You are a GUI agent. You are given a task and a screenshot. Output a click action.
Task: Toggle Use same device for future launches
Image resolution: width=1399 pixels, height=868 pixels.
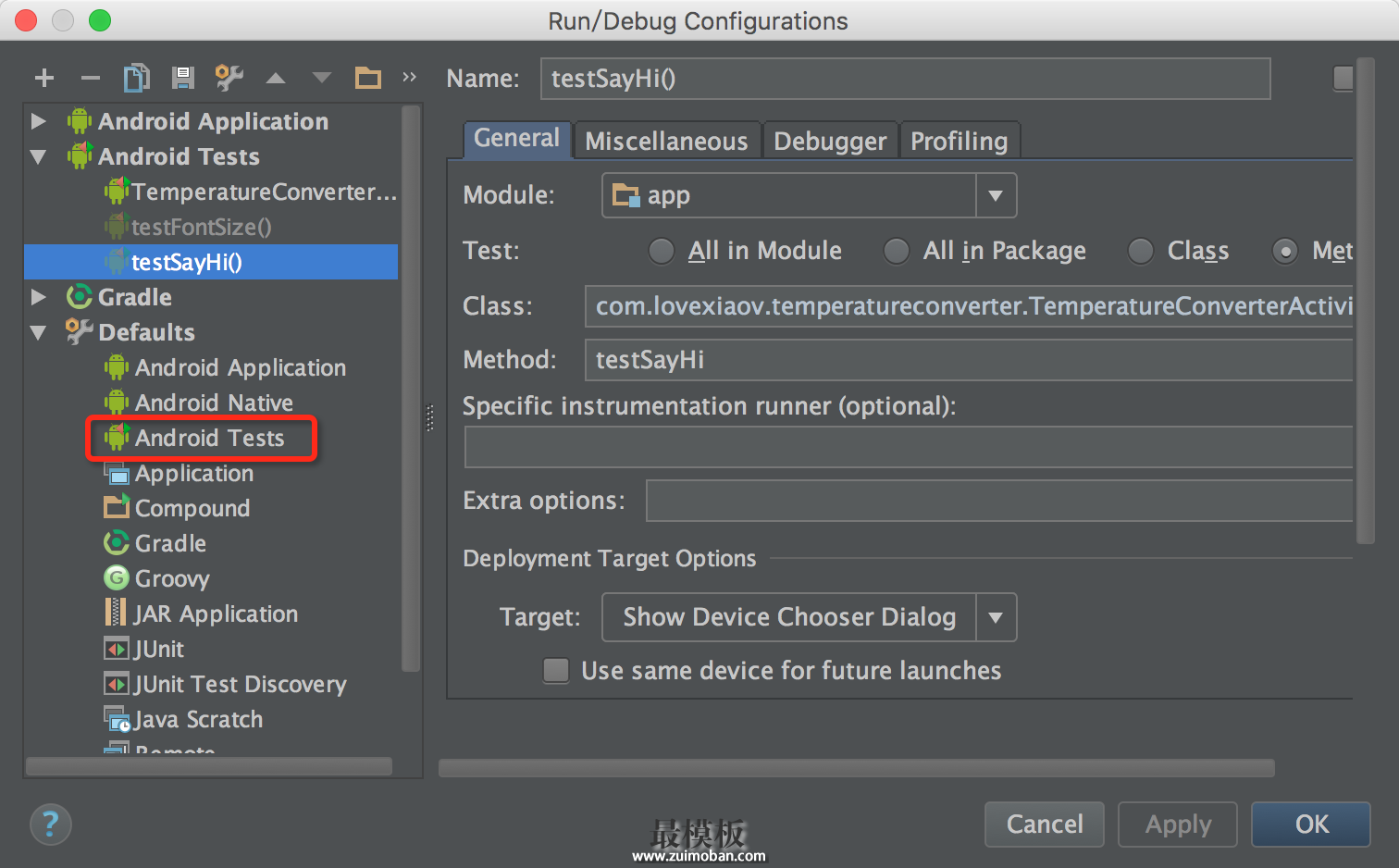[x=556, y=670]
